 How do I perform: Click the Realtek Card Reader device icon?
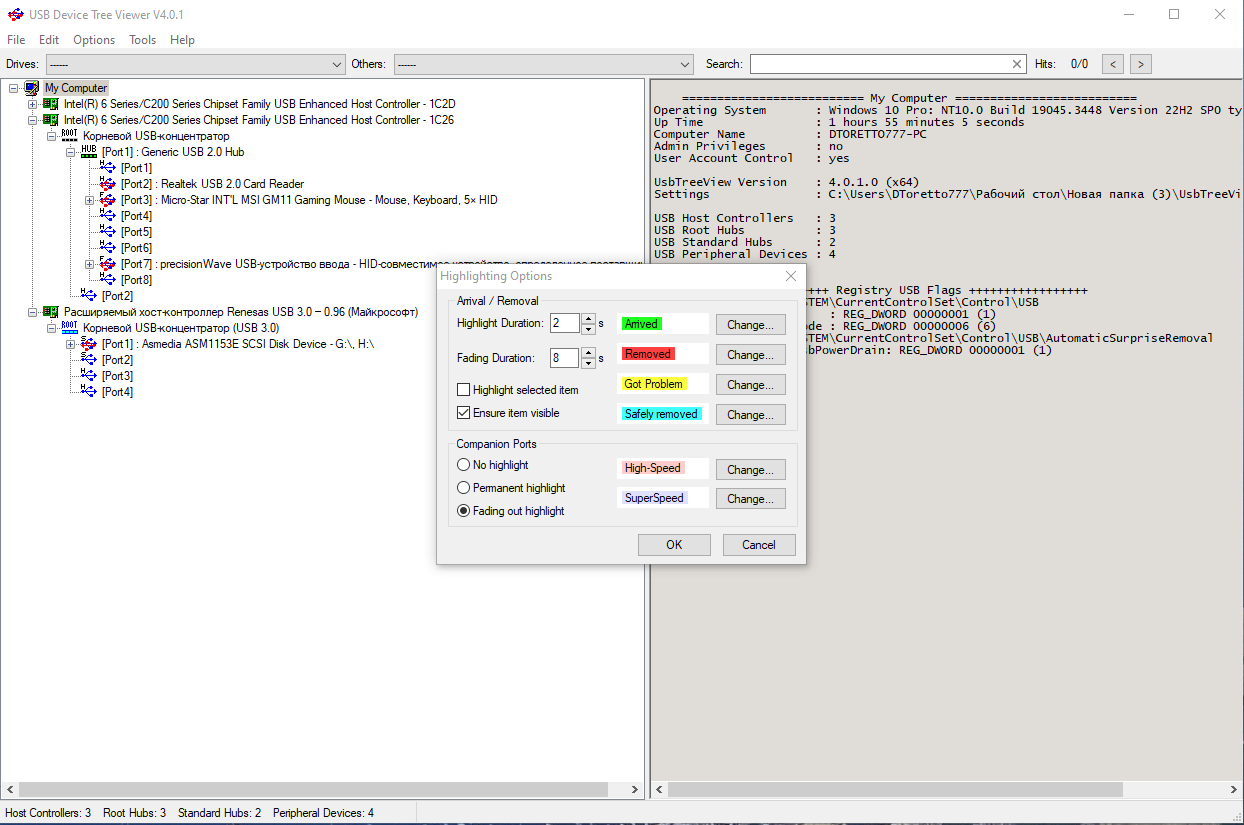[108, 184]
